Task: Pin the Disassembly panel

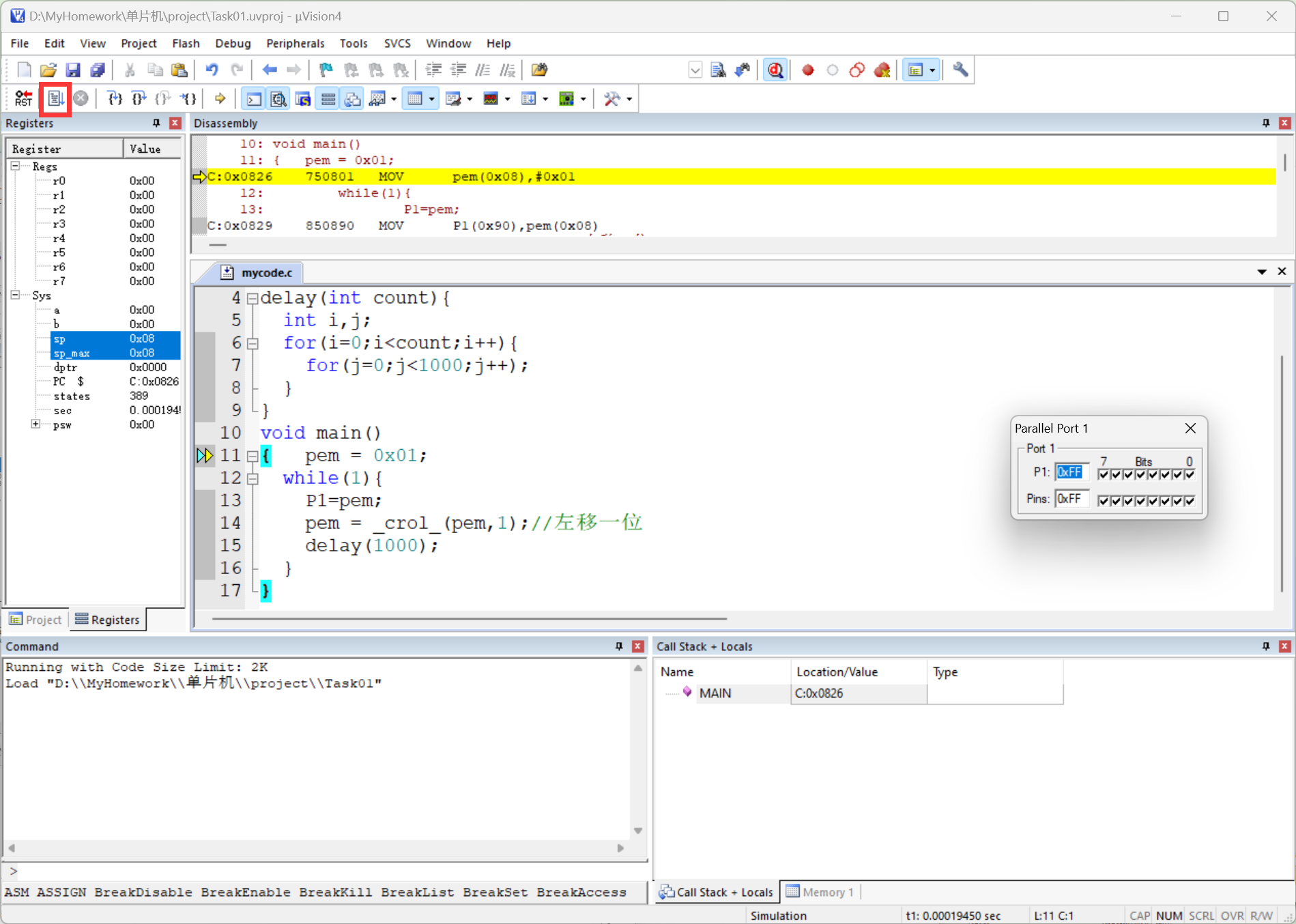Action: click(x=1266, y=123)
